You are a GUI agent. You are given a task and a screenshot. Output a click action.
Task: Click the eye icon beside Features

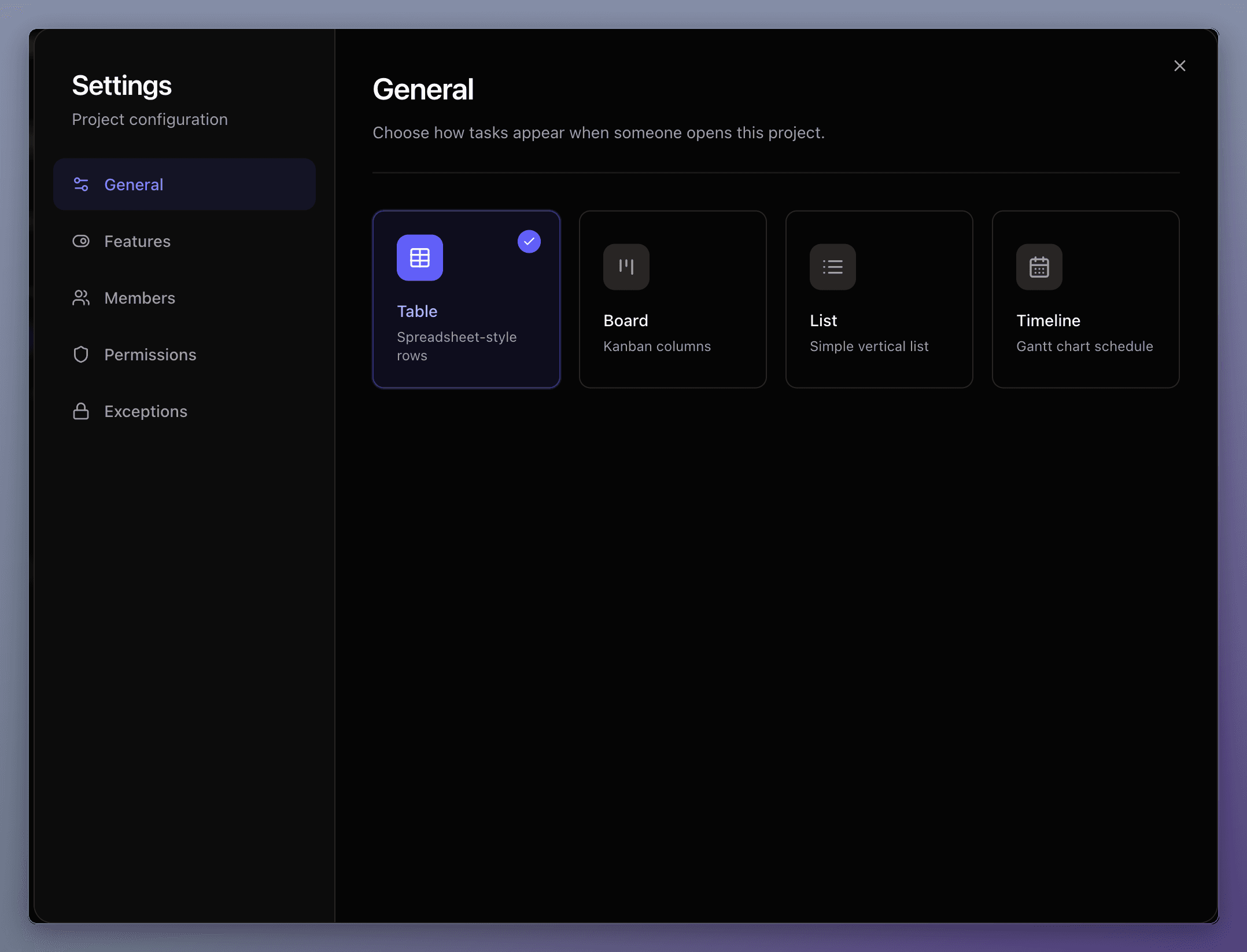click(x=81, y=241)
